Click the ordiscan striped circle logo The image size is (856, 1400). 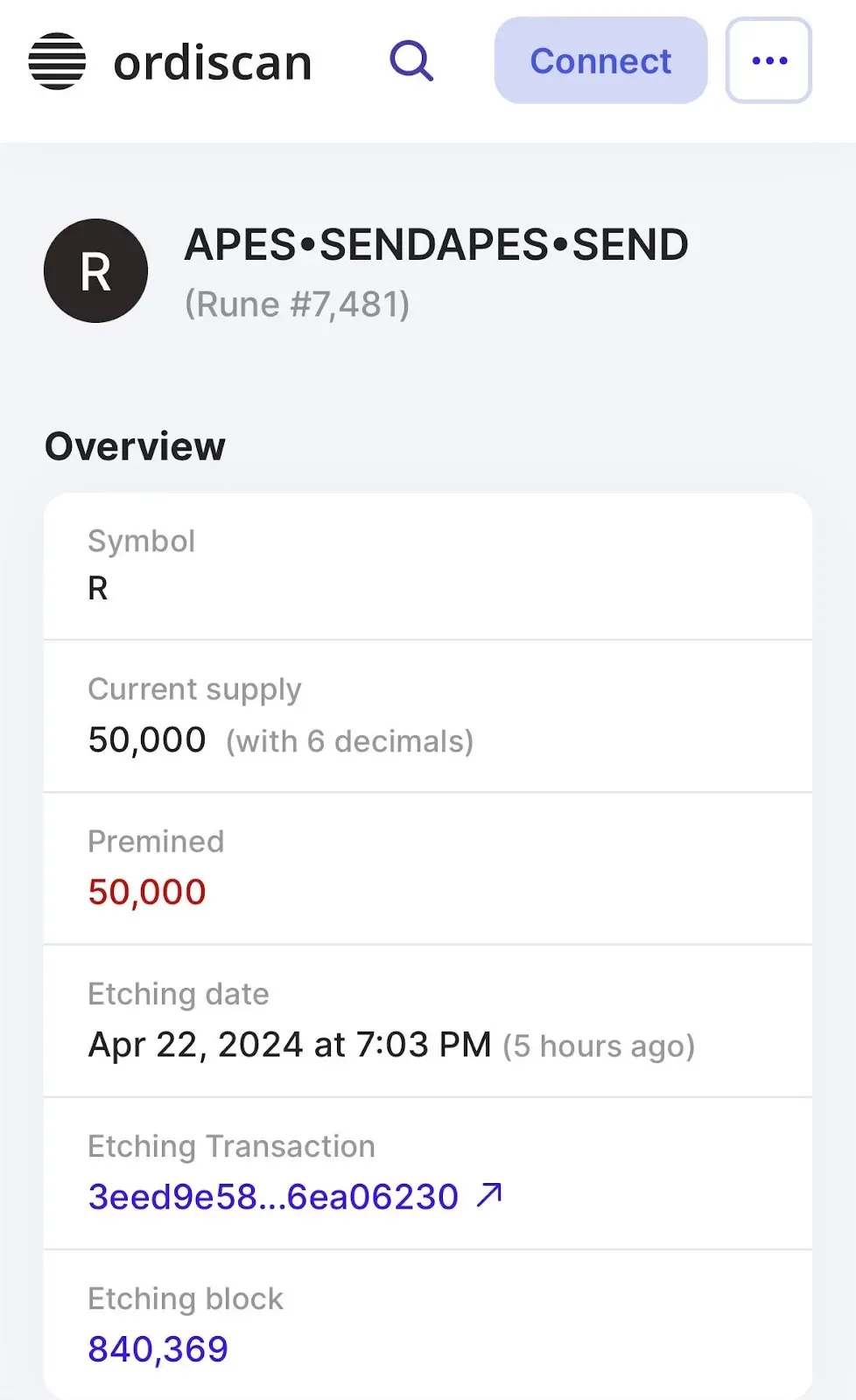pyautogui.click(x=58, y=61)
